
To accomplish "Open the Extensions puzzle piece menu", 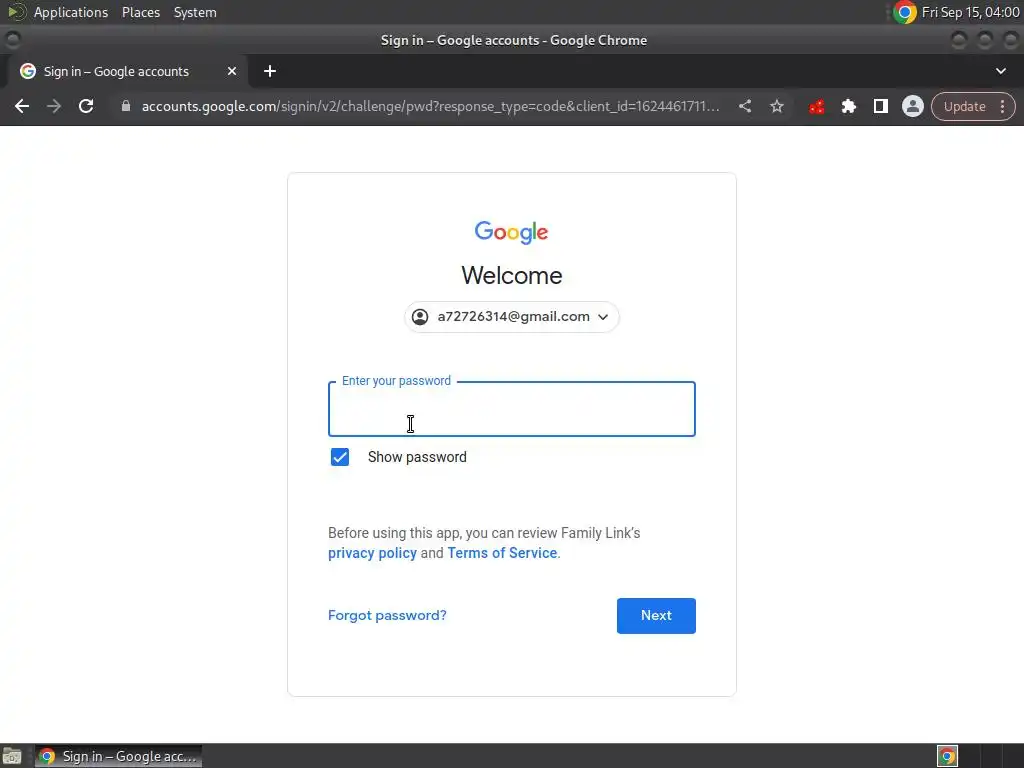I will [x=848, y=106].
